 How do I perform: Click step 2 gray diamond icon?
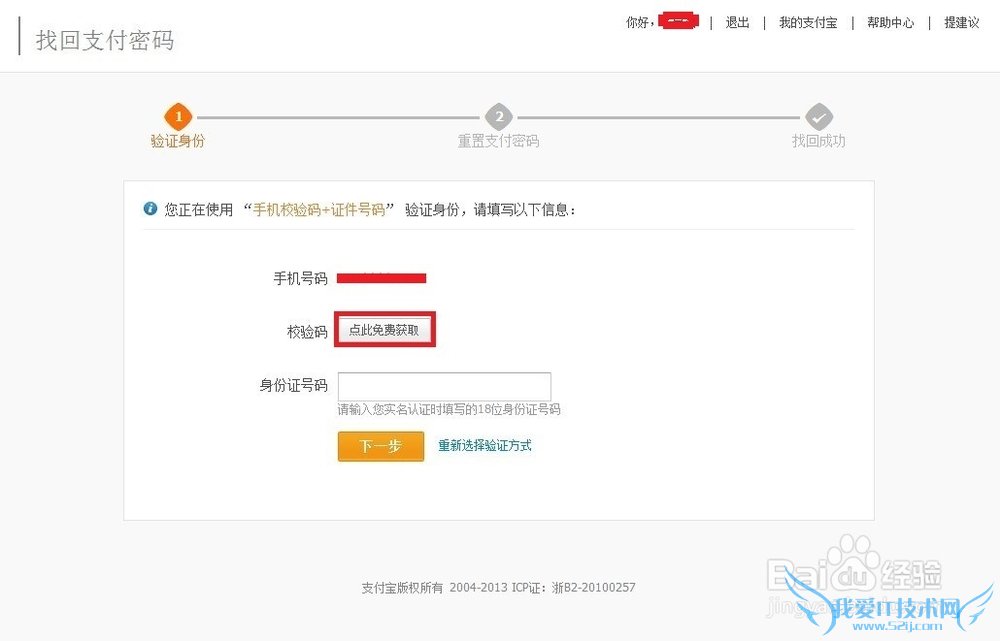(499, 117)
